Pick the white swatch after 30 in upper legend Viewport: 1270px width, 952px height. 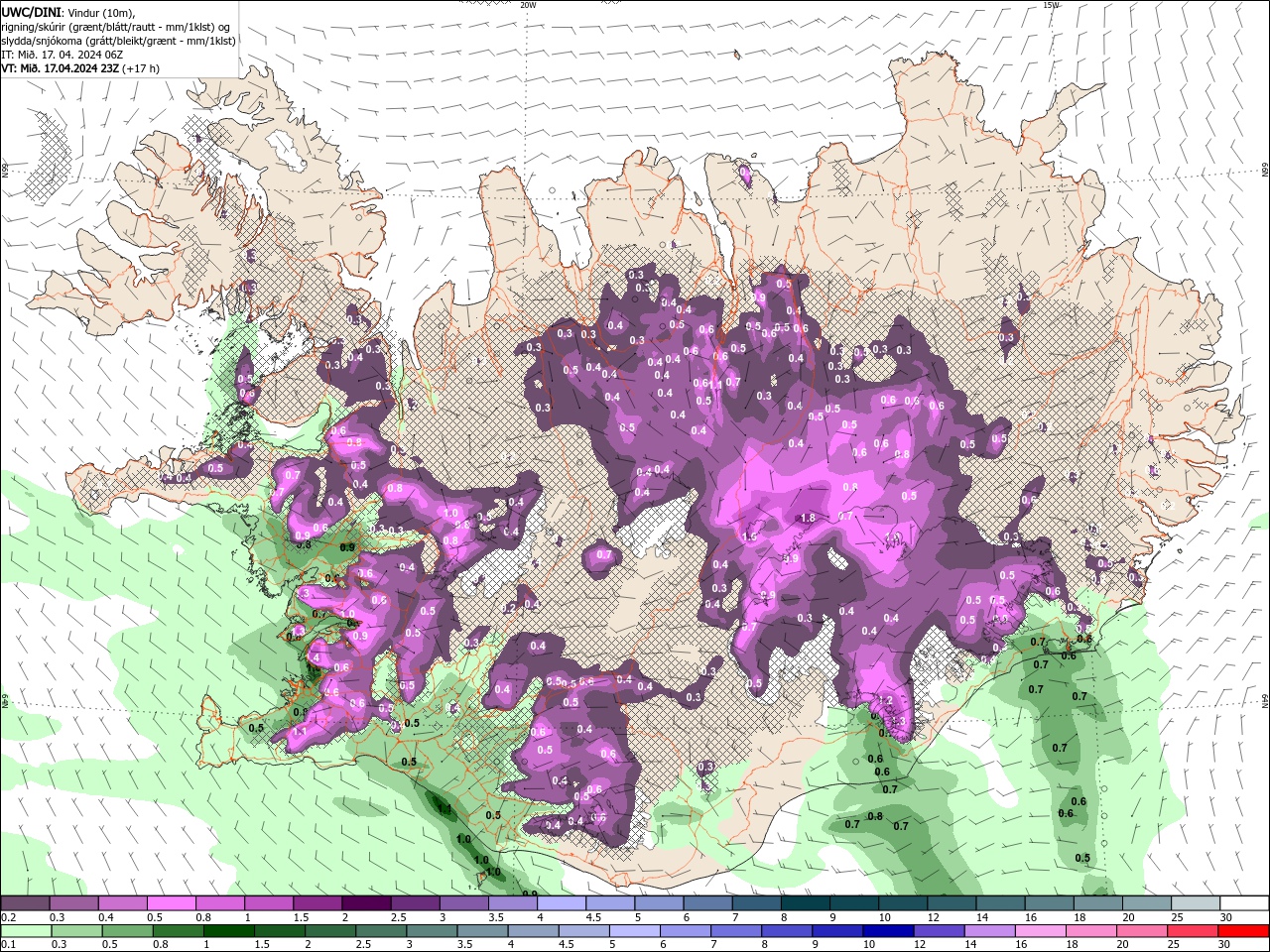(1244, 903)
